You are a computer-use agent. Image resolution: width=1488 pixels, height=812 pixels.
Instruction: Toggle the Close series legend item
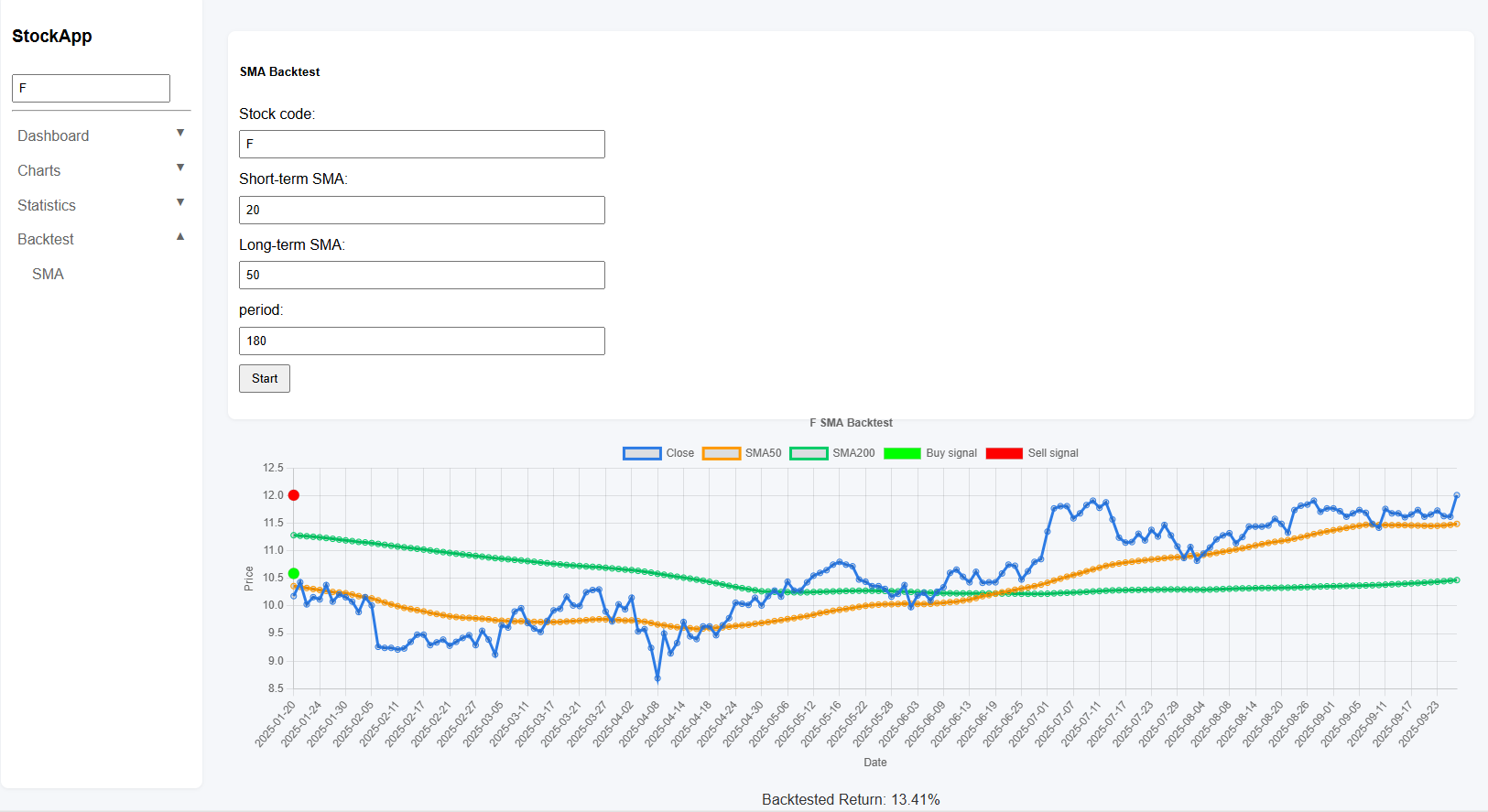pyautogui.click(x=658, y=453)
